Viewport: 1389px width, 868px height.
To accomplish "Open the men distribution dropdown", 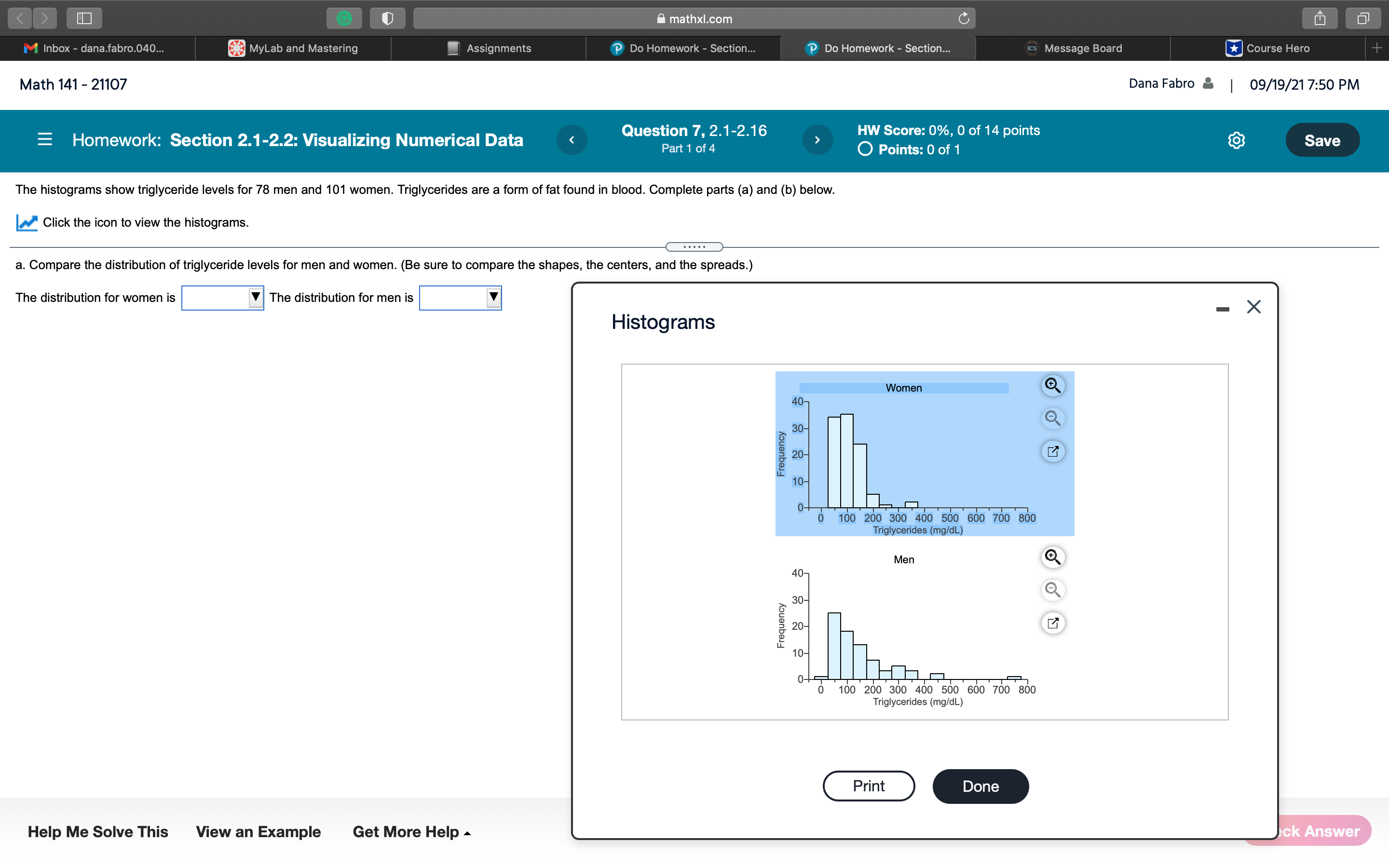I will tap(460, 298).
